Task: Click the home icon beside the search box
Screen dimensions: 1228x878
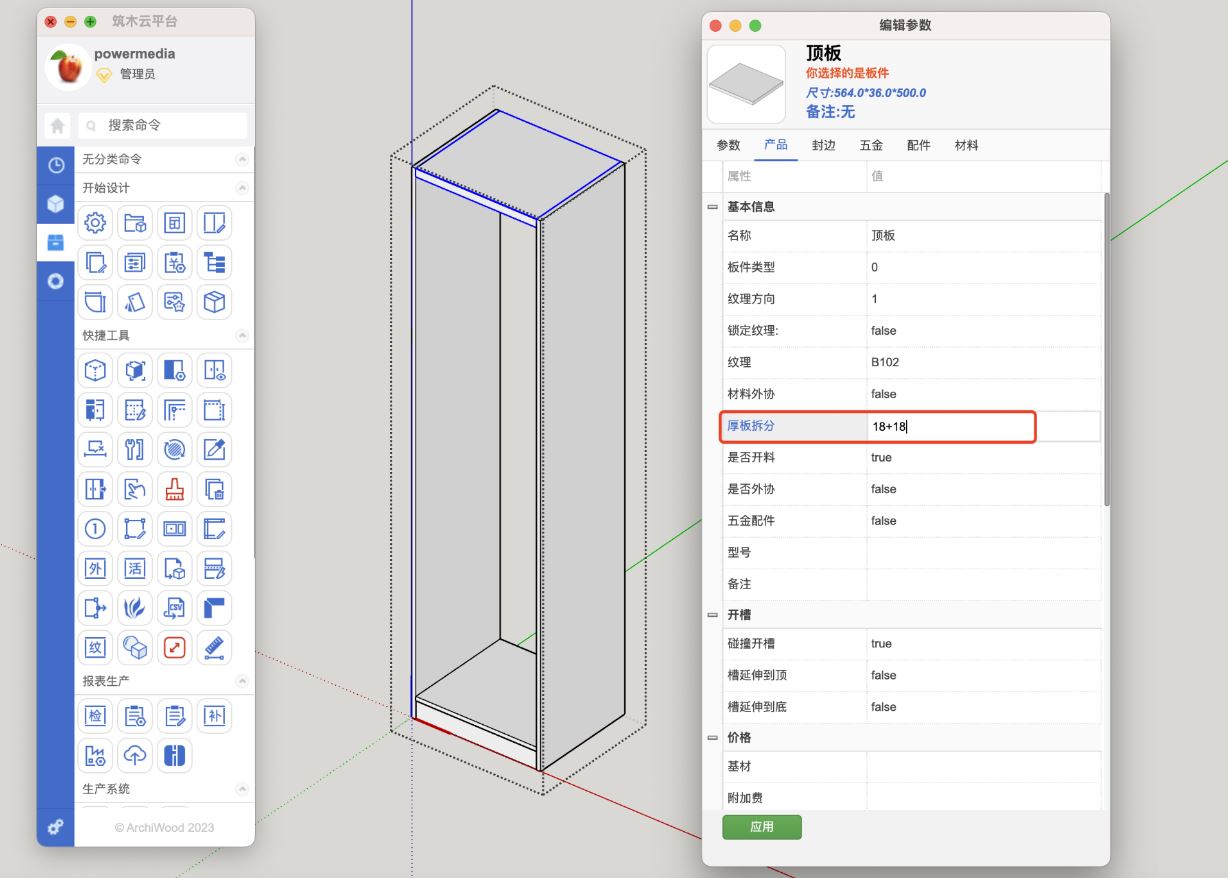Action: click(x=57, y=126)
